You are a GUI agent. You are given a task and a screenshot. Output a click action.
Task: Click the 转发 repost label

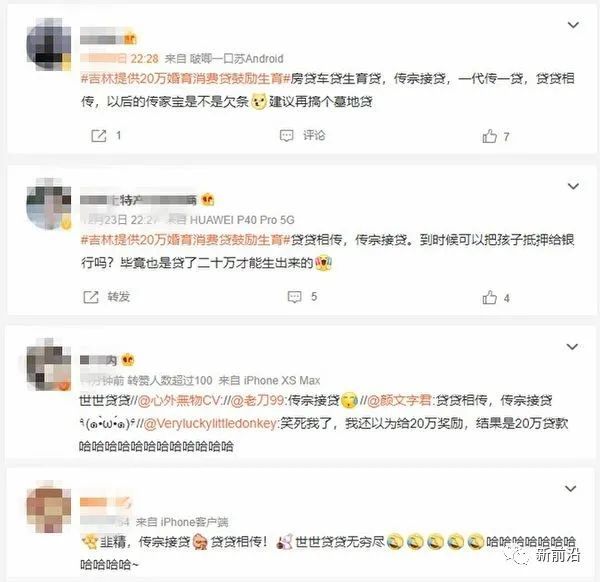point(119,297)
